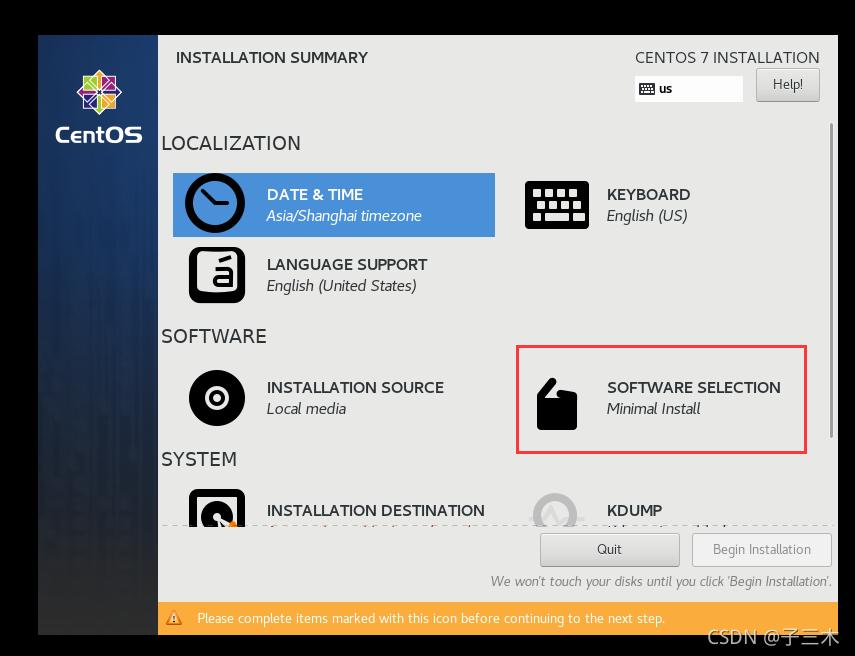This screenshot has width=855, height=656.
Task: Click 'English (United States)' language value
Action: click(x=341, y=286)
